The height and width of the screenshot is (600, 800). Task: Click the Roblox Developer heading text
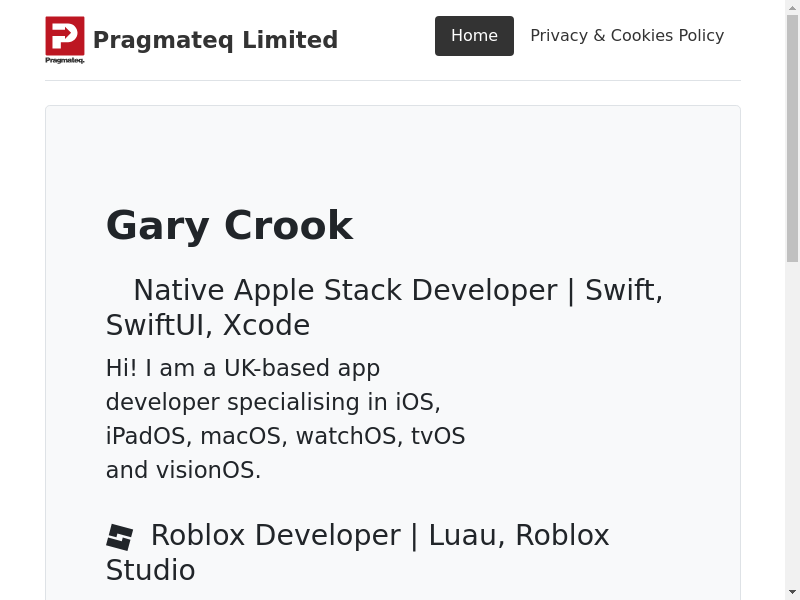click(x=380, y=535)
